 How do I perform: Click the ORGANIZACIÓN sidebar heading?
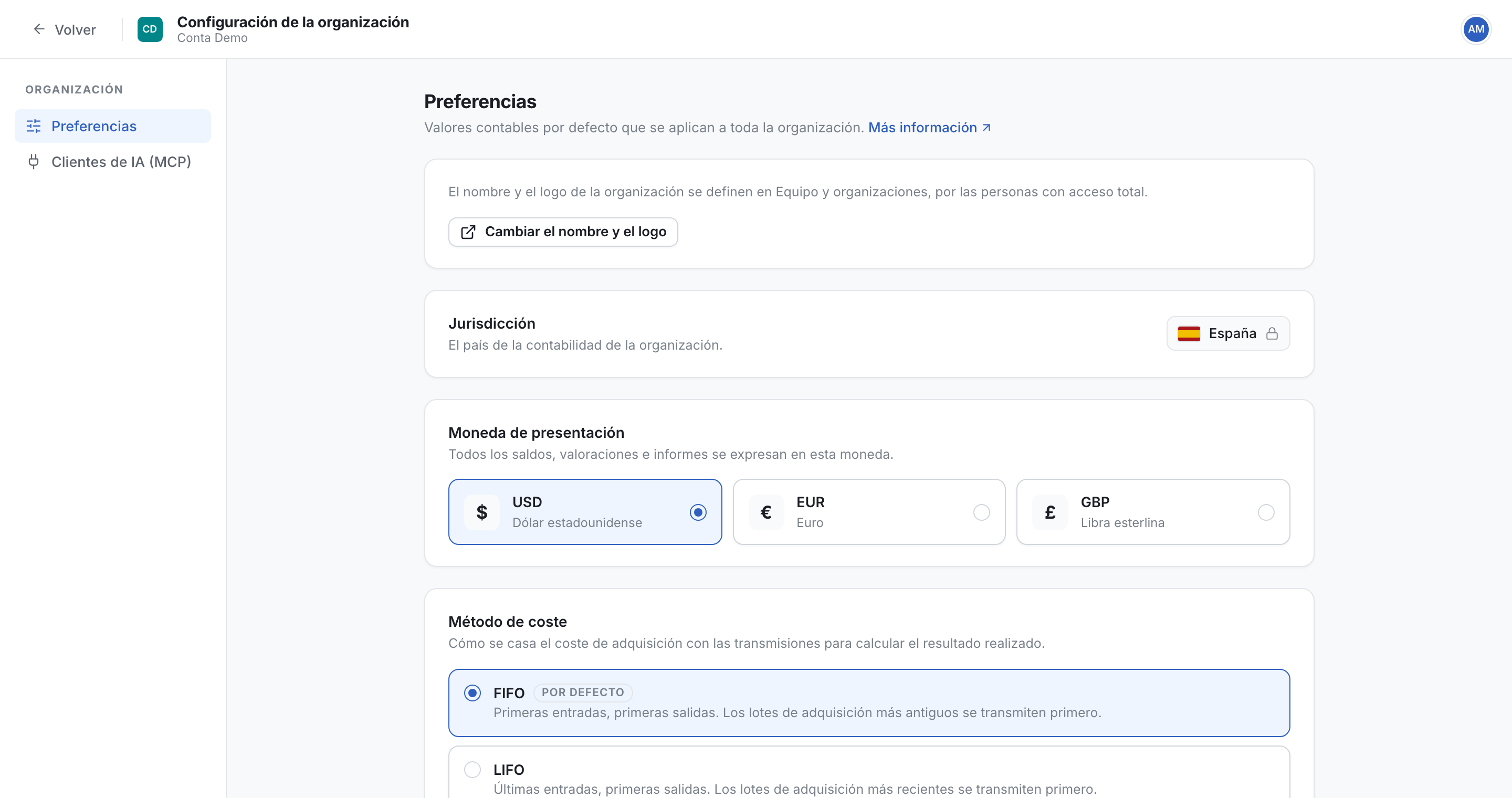point(74,90)
